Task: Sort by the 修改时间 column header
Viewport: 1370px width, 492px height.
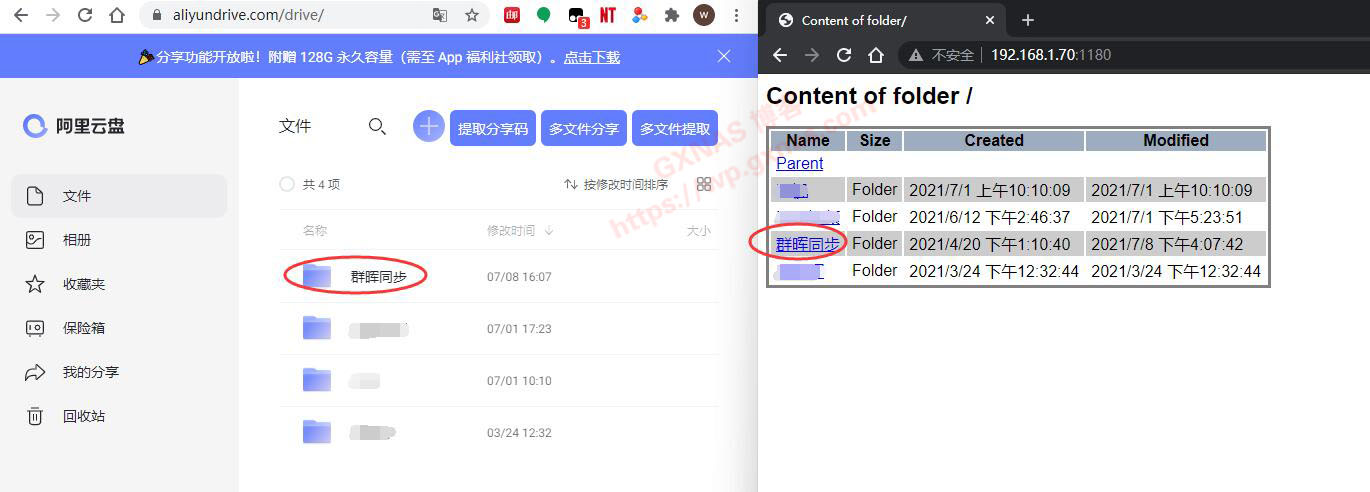Action: coord(520,230)
